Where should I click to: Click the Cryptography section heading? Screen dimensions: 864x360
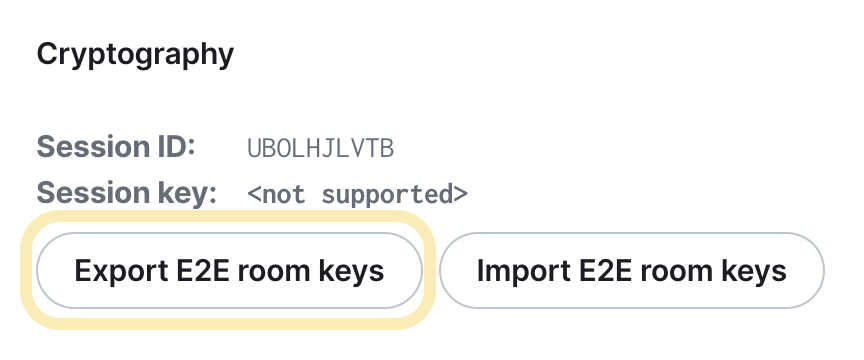point(135,55)
